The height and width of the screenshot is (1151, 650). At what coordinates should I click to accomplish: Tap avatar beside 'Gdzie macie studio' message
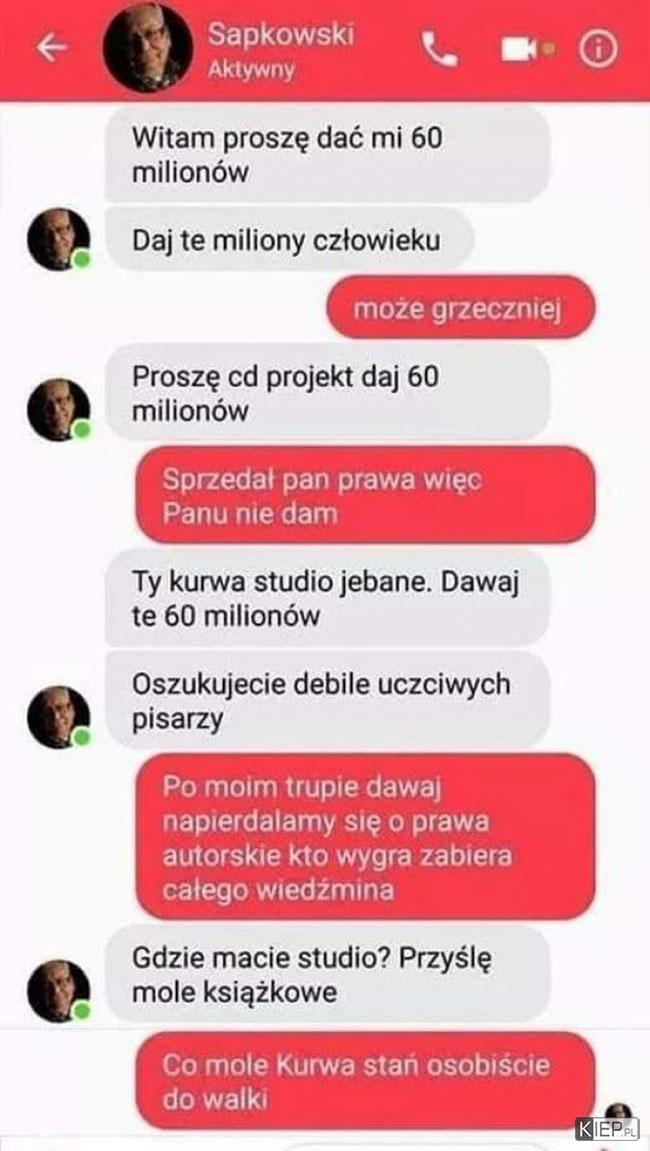59,991
